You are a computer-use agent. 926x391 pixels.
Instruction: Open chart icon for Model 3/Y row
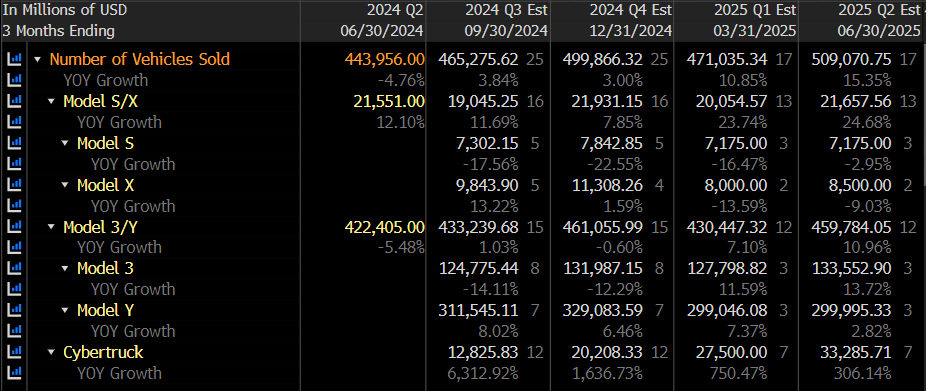tap(14, 227)
